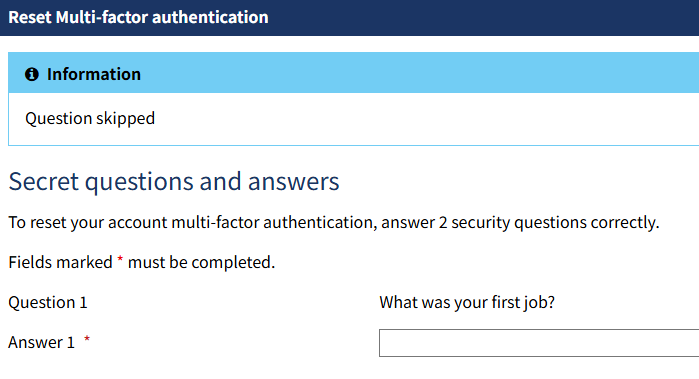Select the Information banner heading text
Image resolution: width=699 pixels, height=379 pixels.
(x=94, y=74)
